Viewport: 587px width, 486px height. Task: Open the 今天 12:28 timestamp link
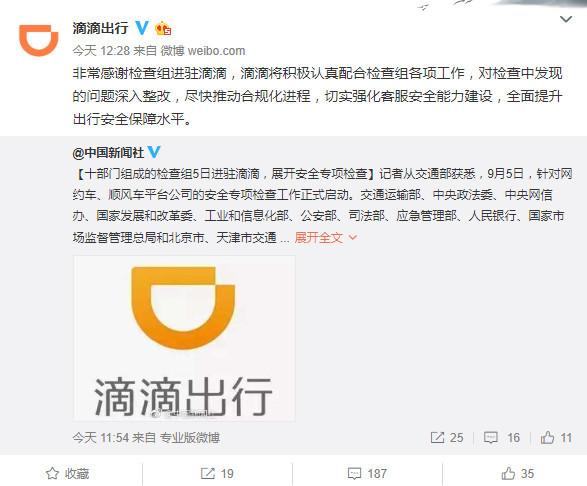[101, 51]
